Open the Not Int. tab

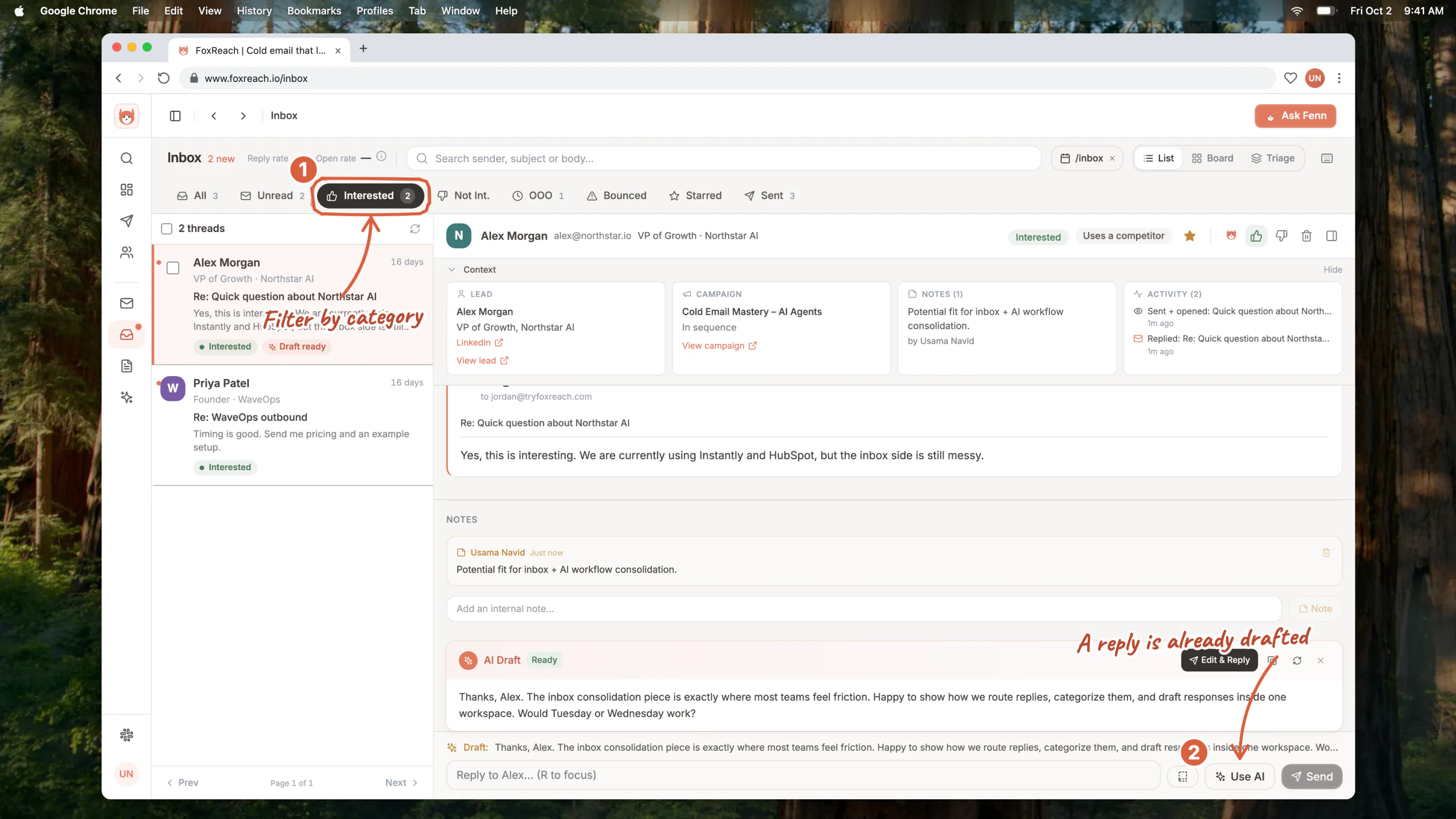tap(464, 196)
